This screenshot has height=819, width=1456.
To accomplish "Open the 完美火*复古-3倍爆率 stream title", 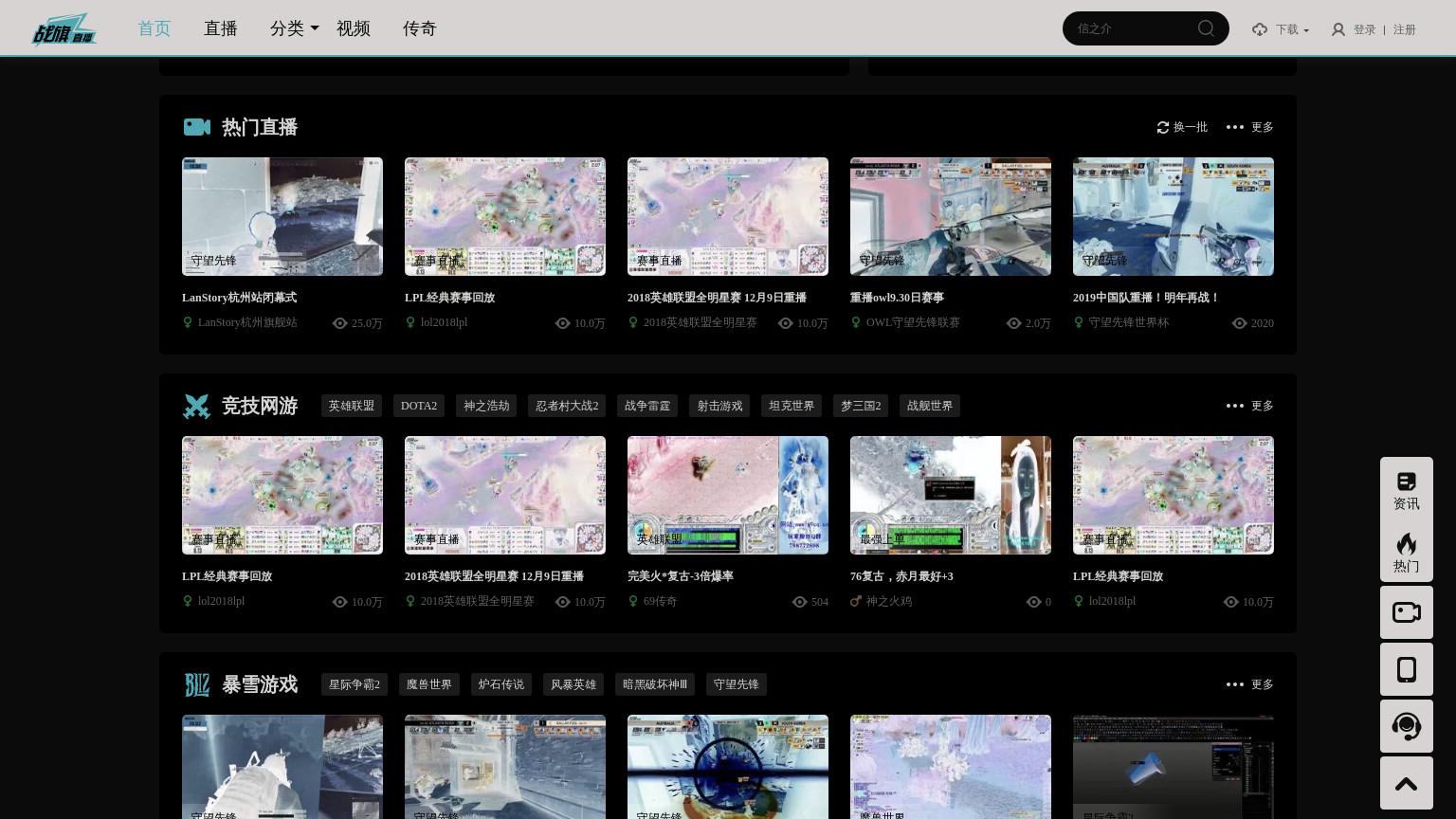I will (x=681, y=576).
